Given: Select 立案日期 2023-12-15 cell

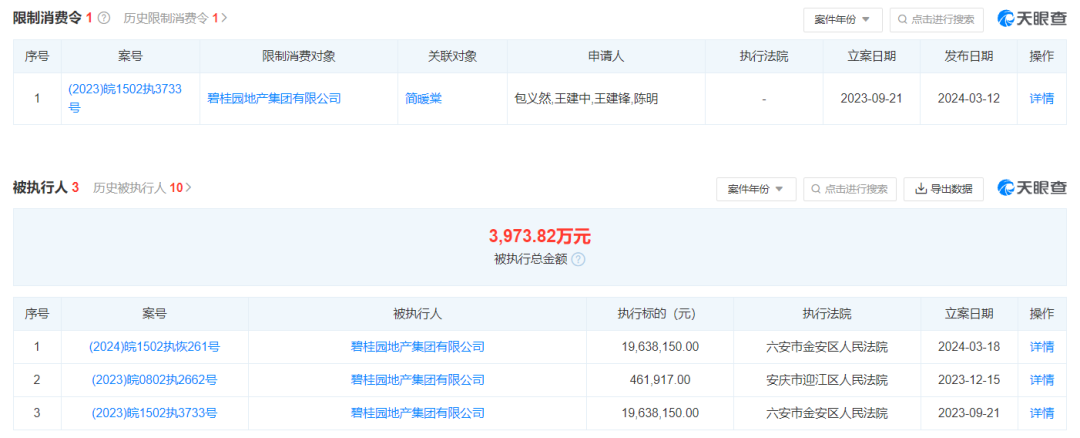Looking at the screenshot, I should tap(968, 380).
